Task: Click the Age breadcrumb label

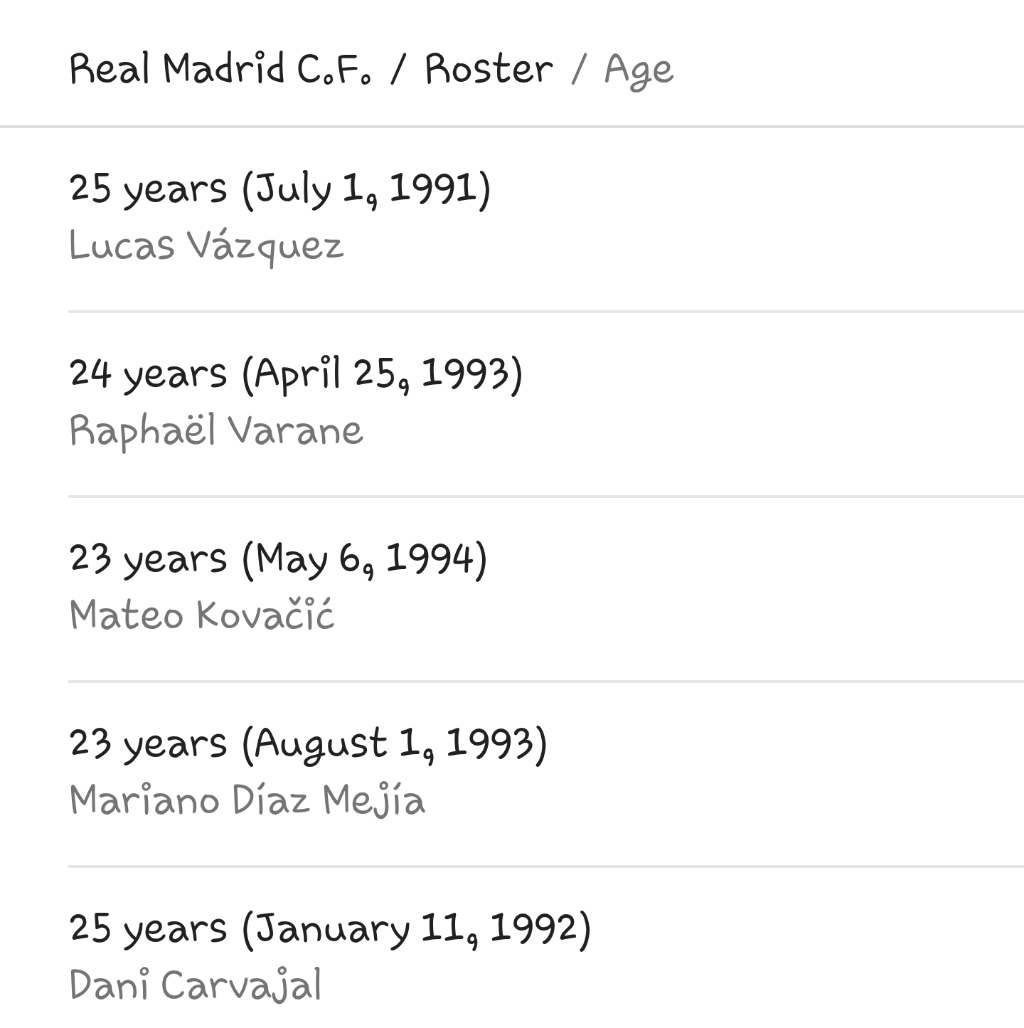Action: pos(639,71)
